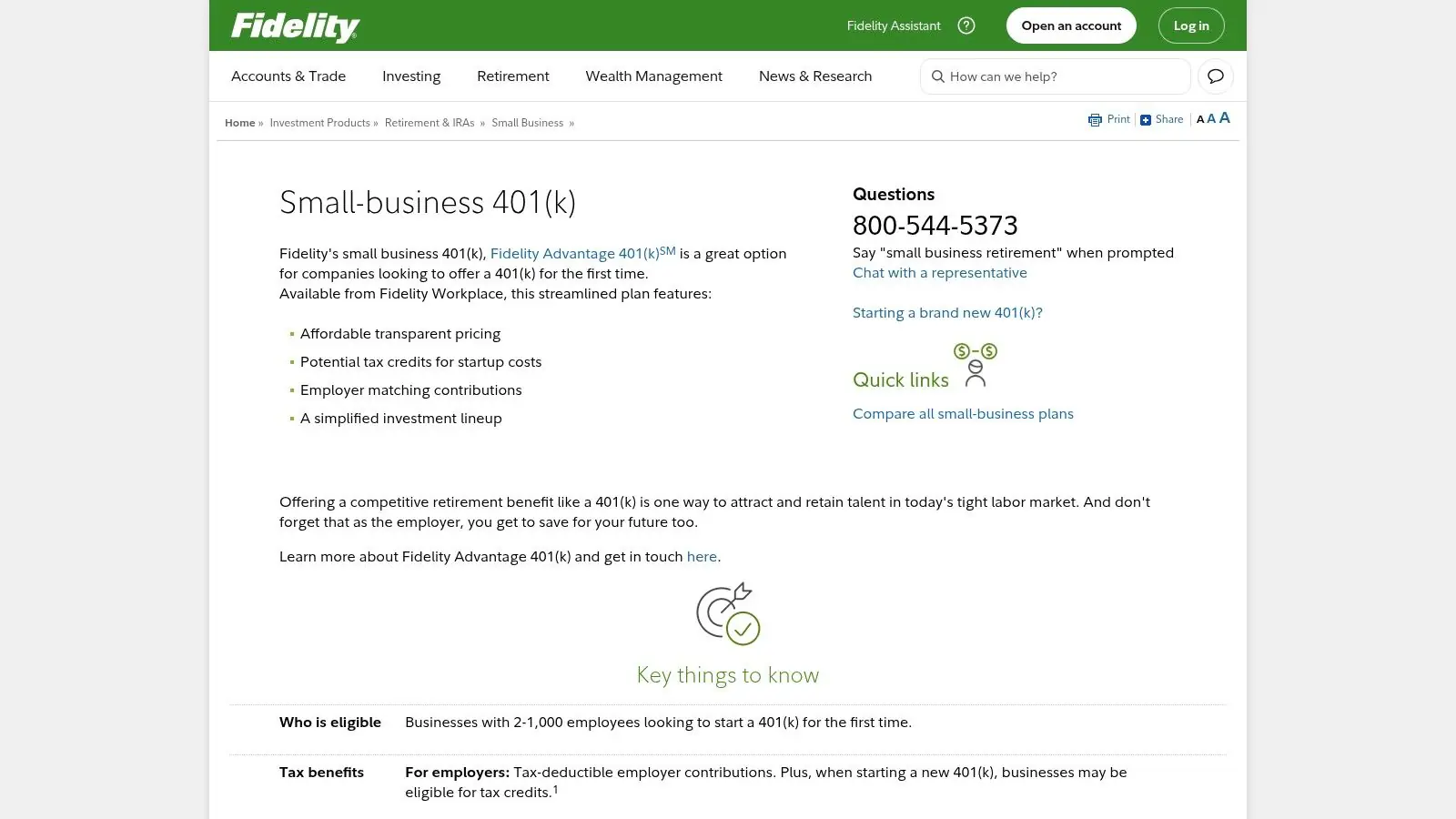Focus the How can we help search field
Viewport: 1456px width, 819px height.
(x=1056, y=76)
